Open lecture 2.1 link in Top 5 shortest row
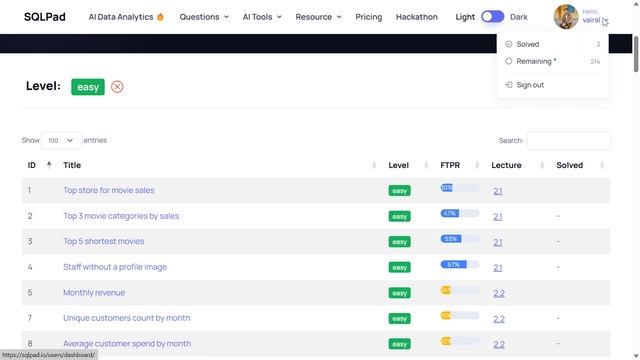640x360 pixels. tap(498, 242)
